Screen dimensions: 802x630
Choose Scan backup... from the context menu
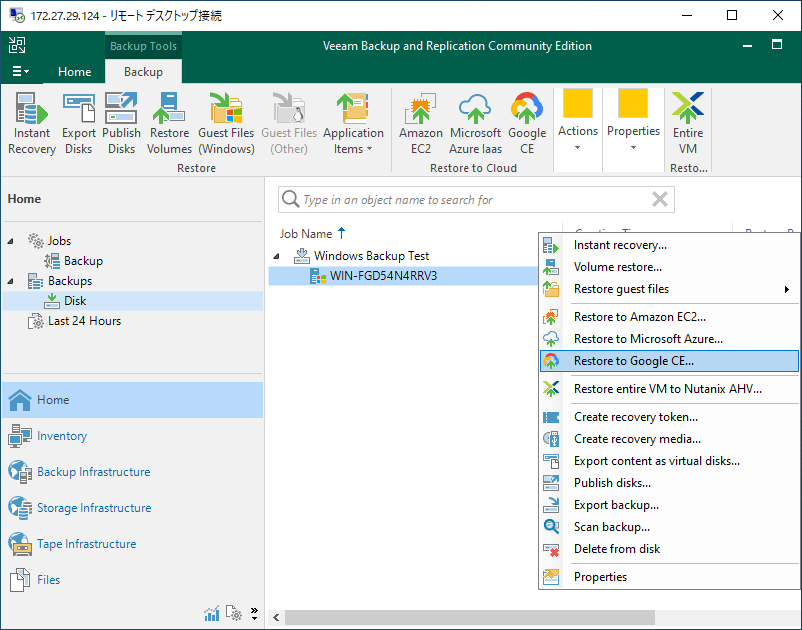(x=669, y=527)
